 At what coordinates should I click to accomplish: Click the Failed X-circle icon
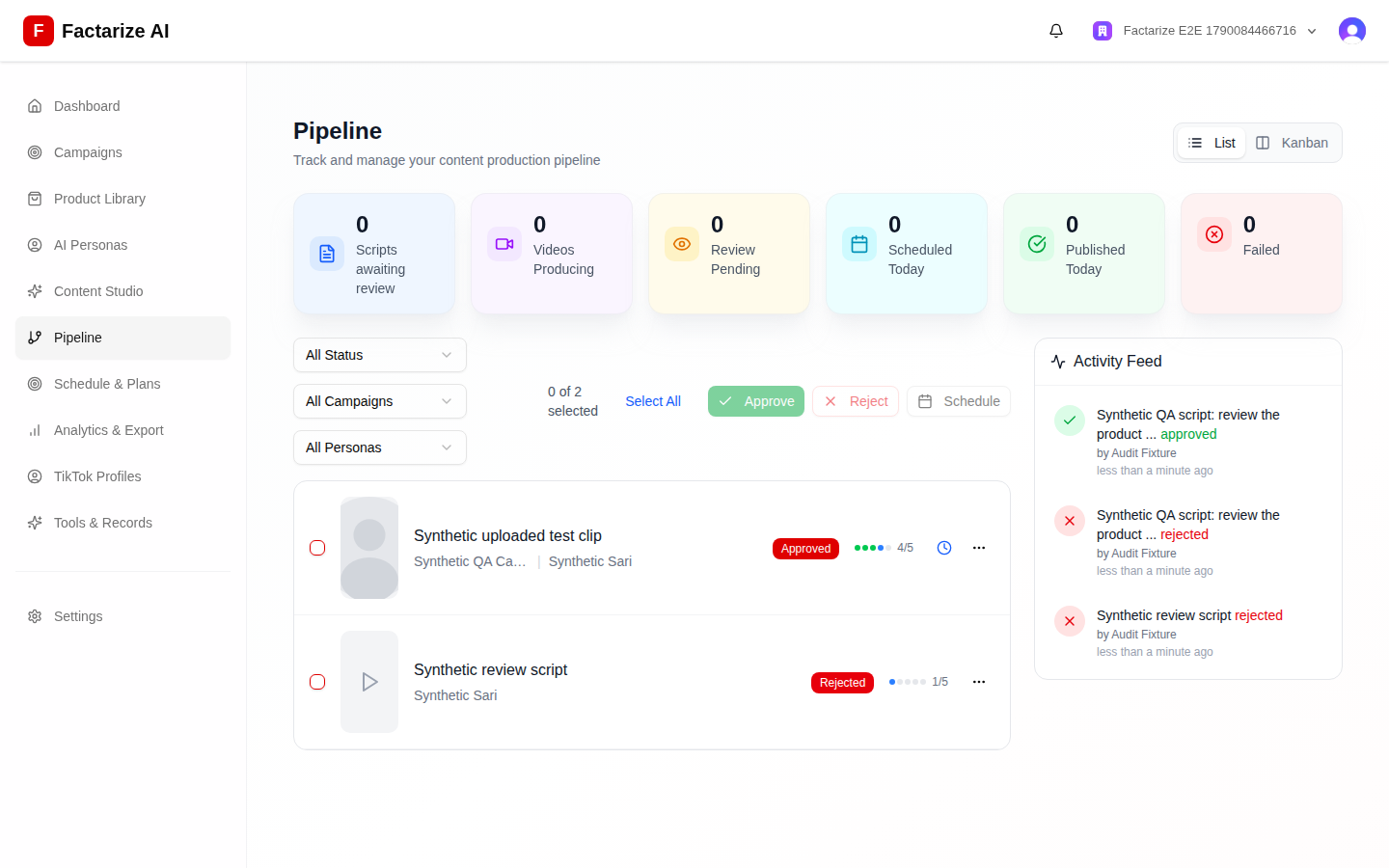(x=1214, y=234)
